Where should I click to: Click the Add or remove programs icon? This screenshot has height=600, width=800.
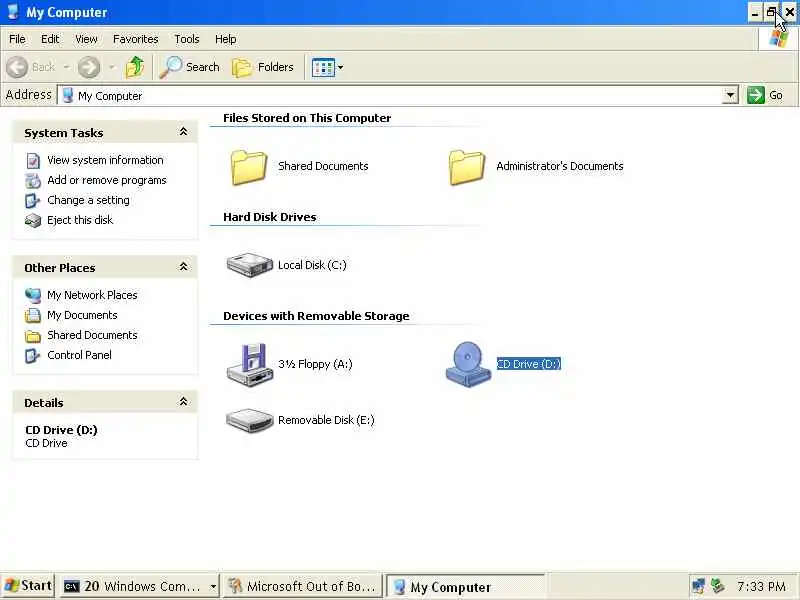(33, 181)
